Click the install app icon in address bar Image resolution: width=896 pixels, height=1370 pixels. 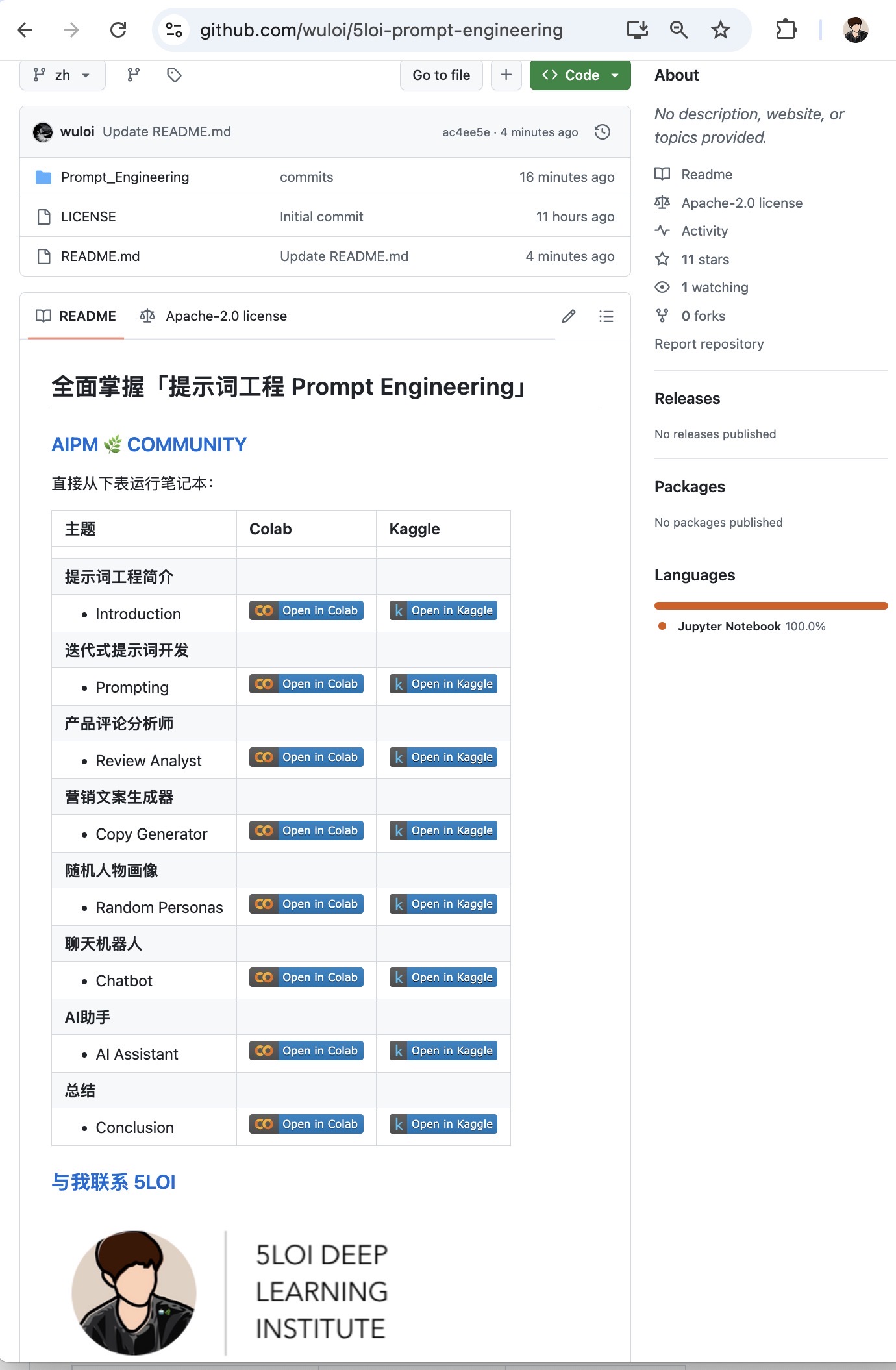pos(637,30)
